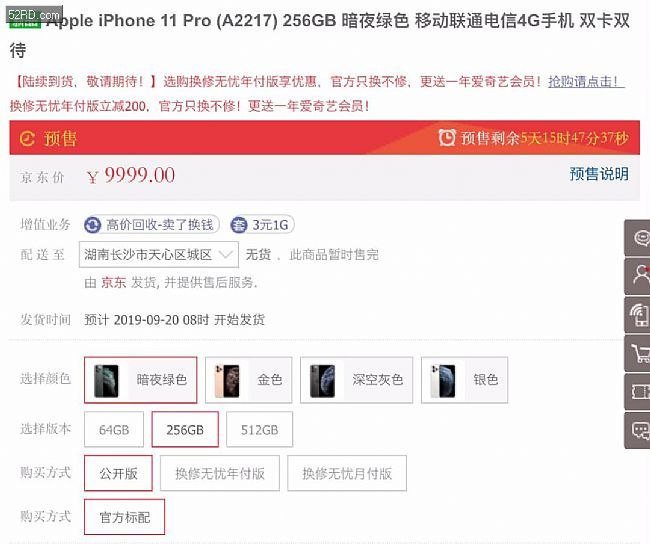Choose 换修无忧月付版 purchase option
This screenshot has height=544, width=650.
(347, 473)
